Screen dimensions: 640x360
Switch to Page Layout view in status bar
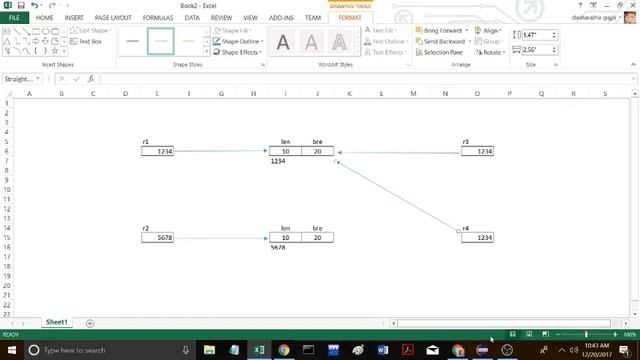[529, 334]
